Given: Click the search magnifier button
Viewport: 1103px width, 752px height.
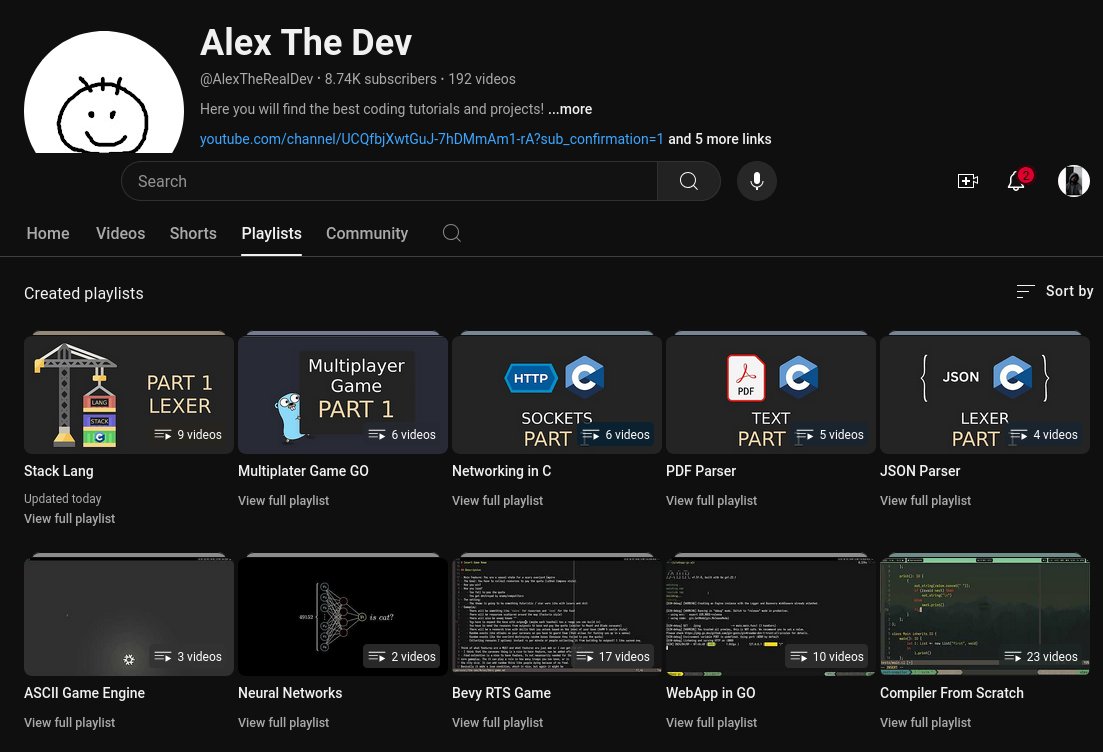Looking at the screenshot, I should 689,181.
